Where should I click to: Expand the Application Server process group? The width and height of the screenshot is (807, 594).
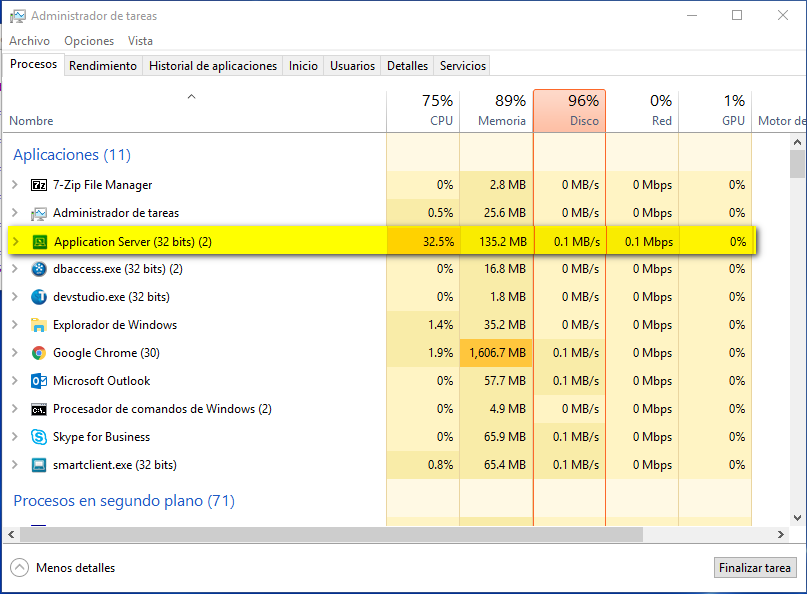click(x=16, y=241)
